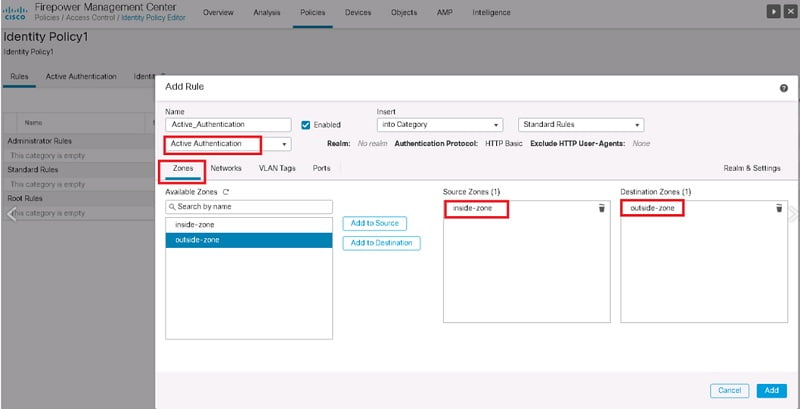Image resolution: width=800 pixels, height=409 pixels.
Task: Select the Active Authentication tab in background
Action: point(81,76)
